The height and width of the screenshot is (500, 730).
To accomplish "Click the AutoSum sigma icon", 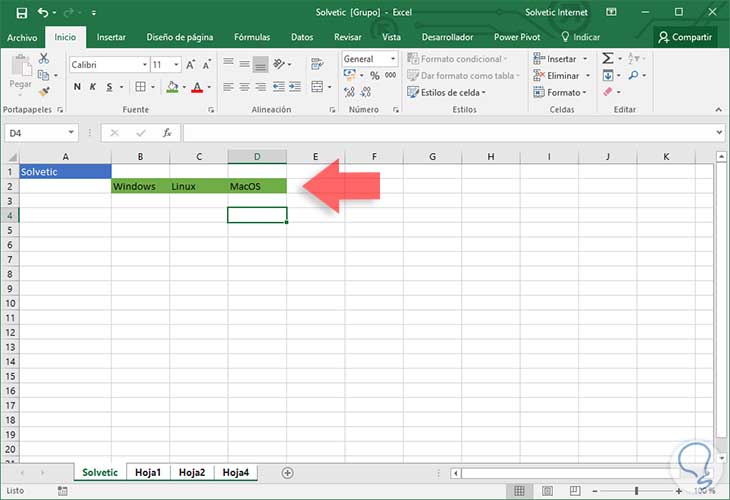I will 608,58.
